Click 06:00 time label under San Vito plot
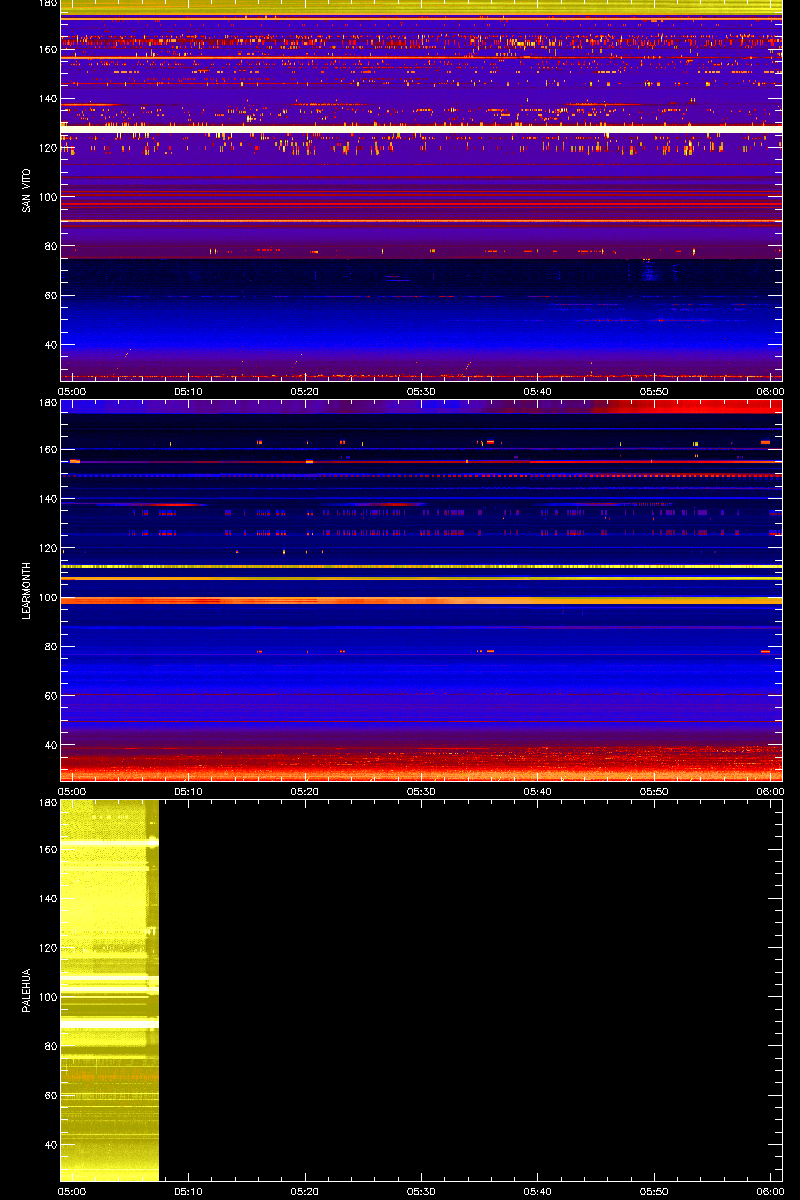This screenshot has width=800, height=1200. (x=770, y=392)
